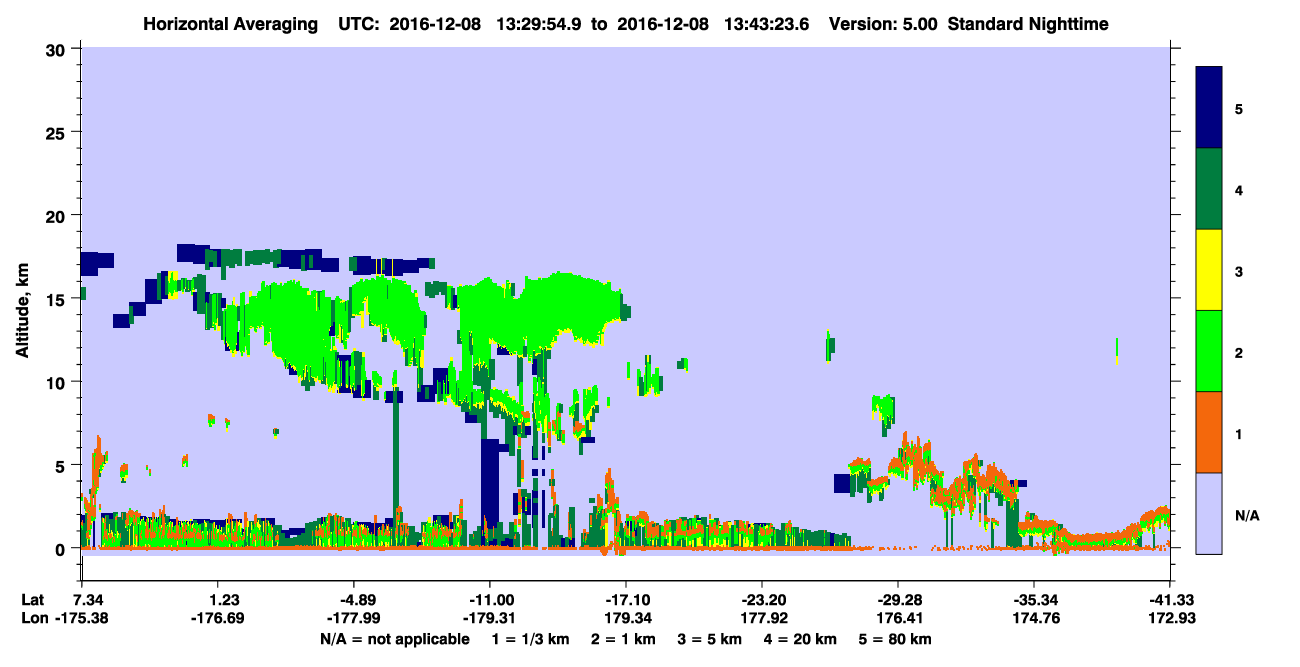Click the orange level 1 colorbar segment
This screenshot has width=1300, height=667.
point(1209,432)
